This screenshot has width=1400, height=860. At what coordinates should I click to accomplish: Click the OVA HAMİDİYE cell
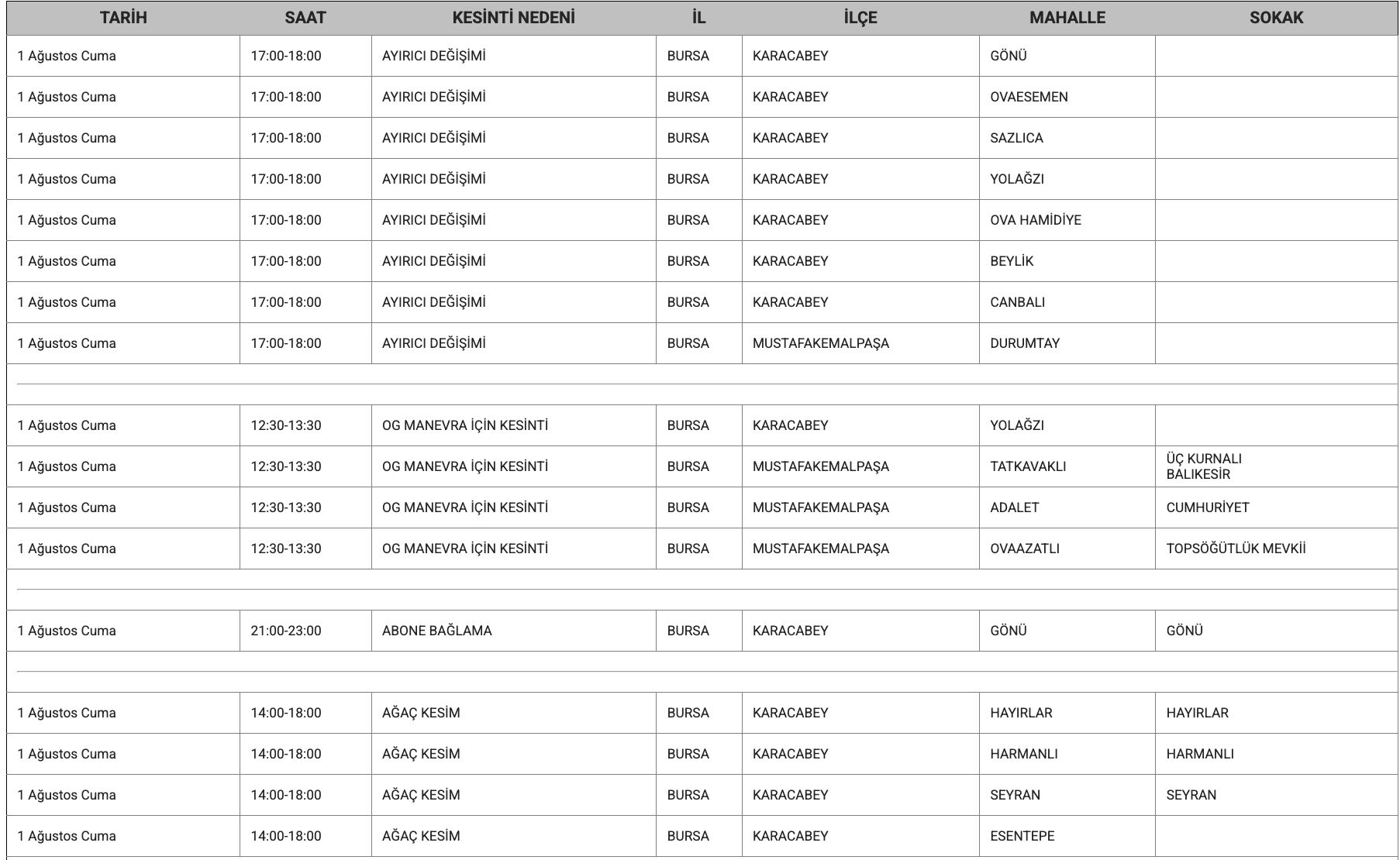(1035, 220)
